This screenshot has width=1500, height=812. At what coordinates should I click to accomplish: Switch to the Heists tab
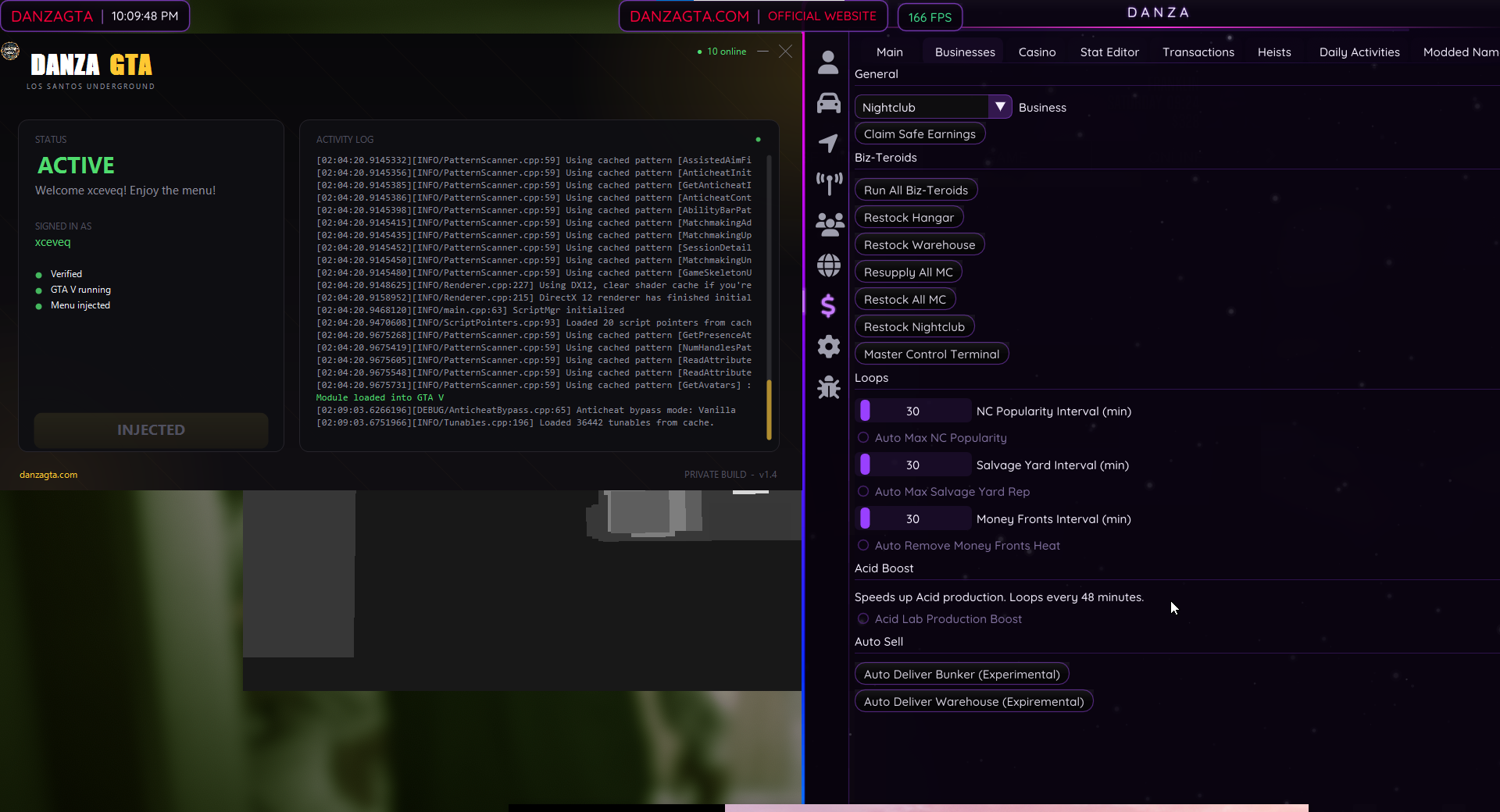coord(1274,52)
